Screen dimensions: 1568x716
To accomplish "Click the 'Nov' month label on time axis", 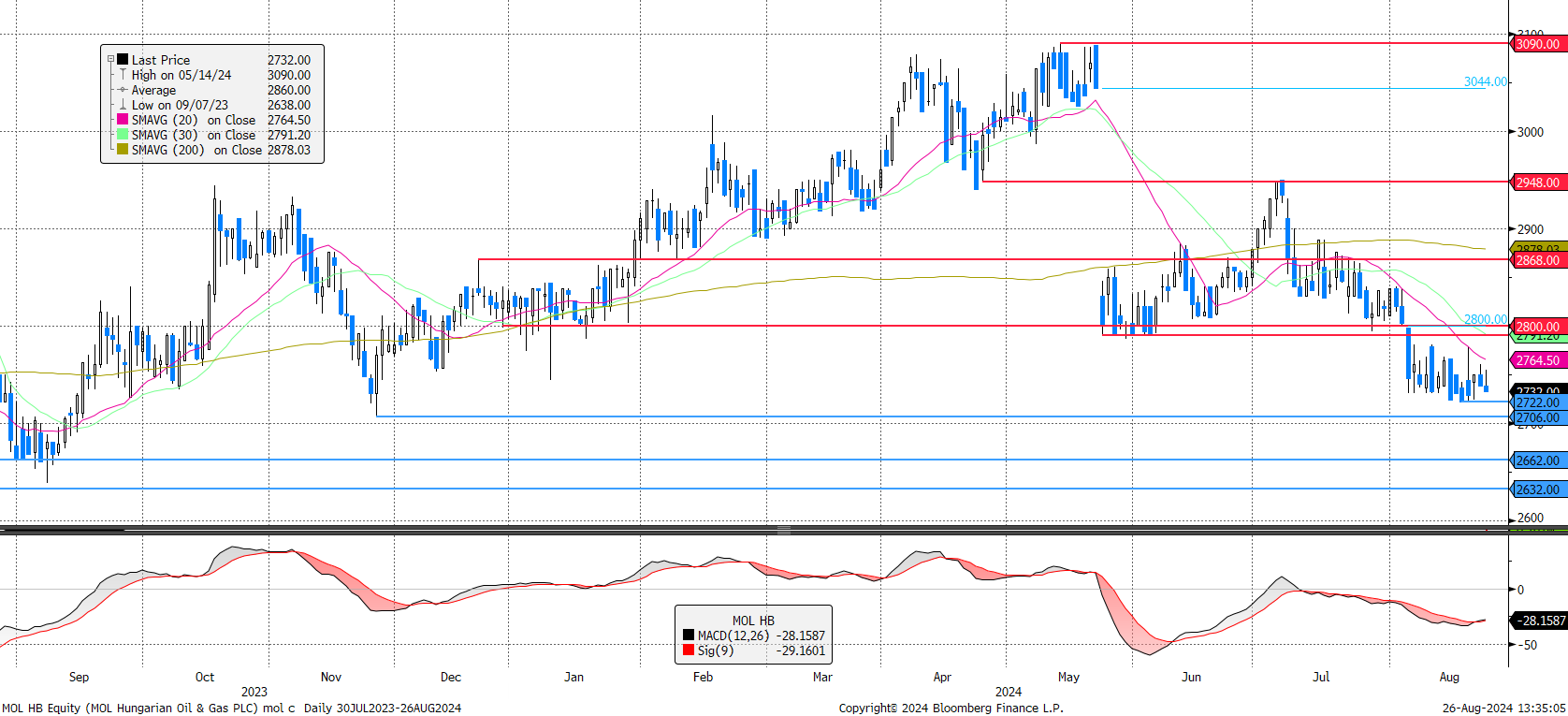I will point(331,677).
